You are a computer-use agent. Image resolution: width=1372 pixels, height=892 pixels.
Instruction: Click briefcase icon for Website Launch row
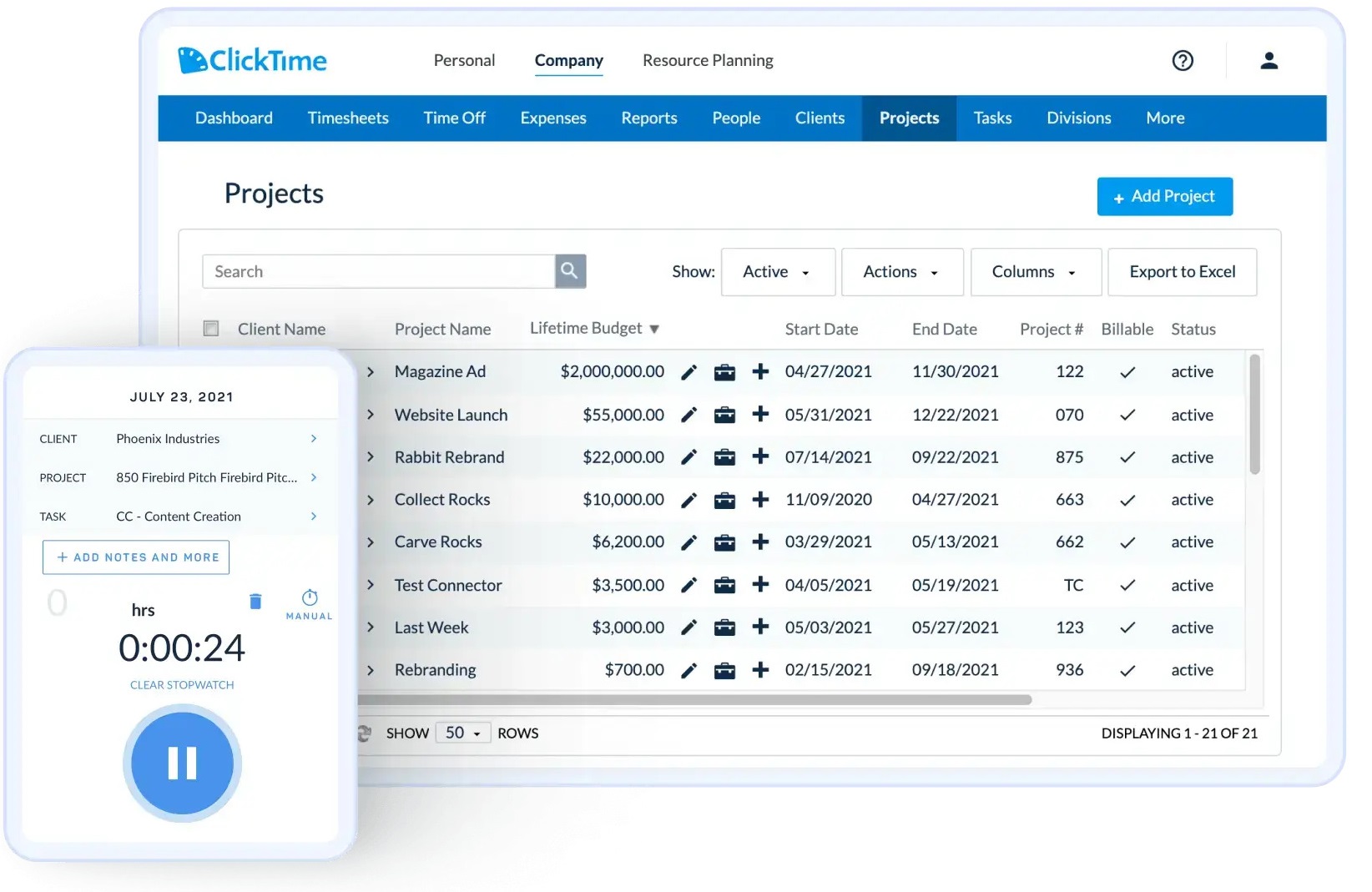click(x=724, y=415)
